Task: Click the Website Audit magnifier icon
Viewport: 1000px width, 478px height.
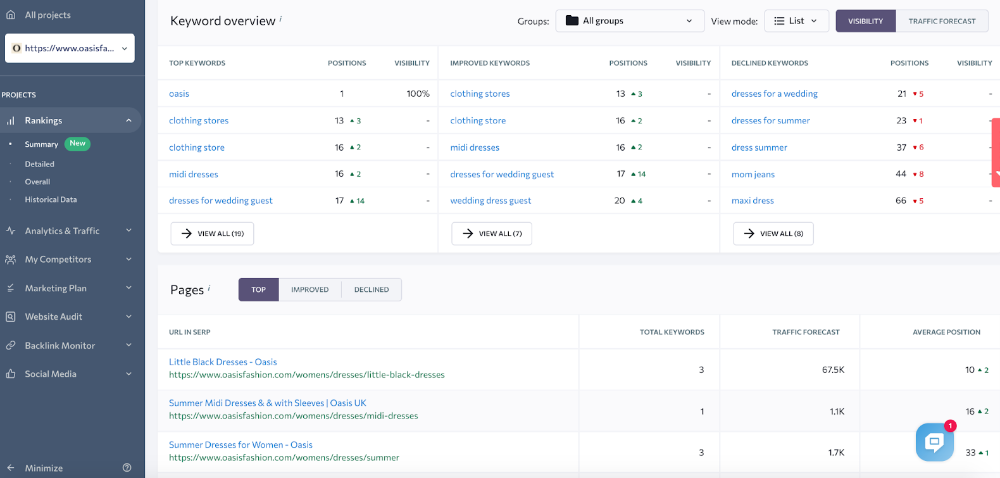Action: [10, 317]
